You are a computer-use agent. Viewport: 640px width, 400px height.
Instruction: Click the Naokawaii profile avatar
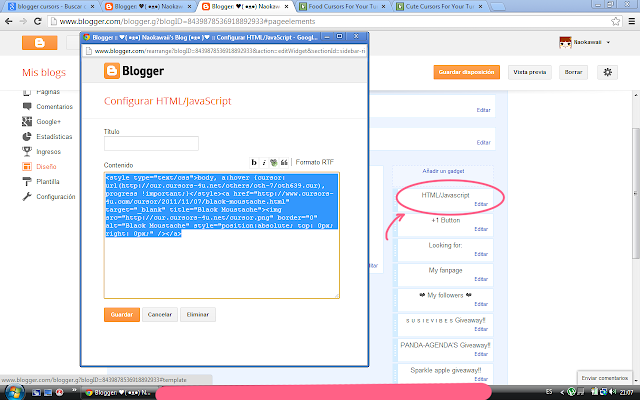(565, 42)
